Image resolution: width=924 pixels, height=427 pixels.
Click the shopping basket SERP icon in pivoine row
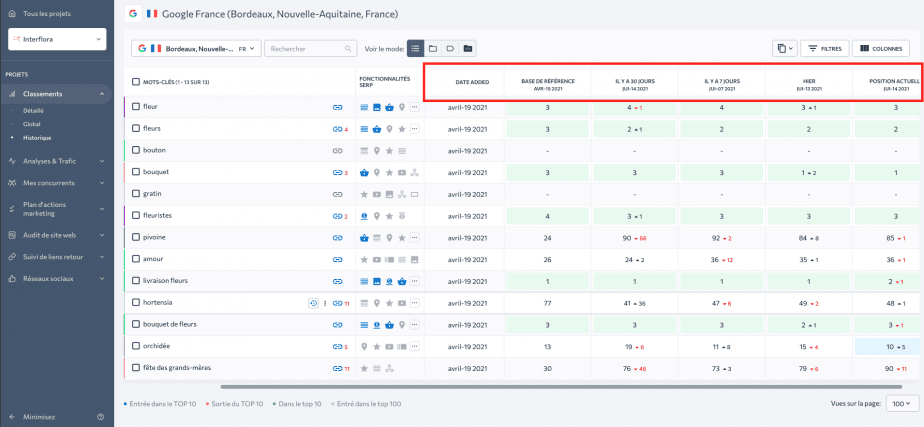pos(365,238)
